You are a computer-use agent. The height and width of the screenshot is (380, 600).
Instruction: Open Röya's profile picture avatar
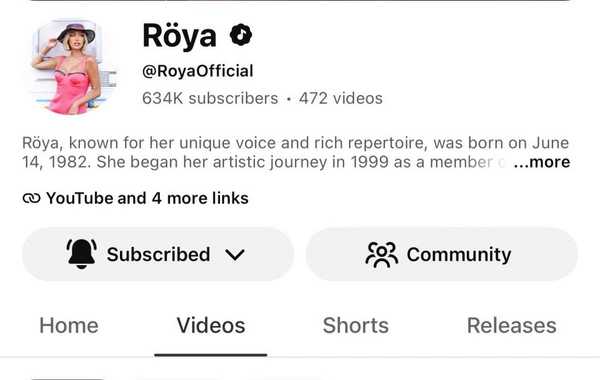click(x=71, y=67)
